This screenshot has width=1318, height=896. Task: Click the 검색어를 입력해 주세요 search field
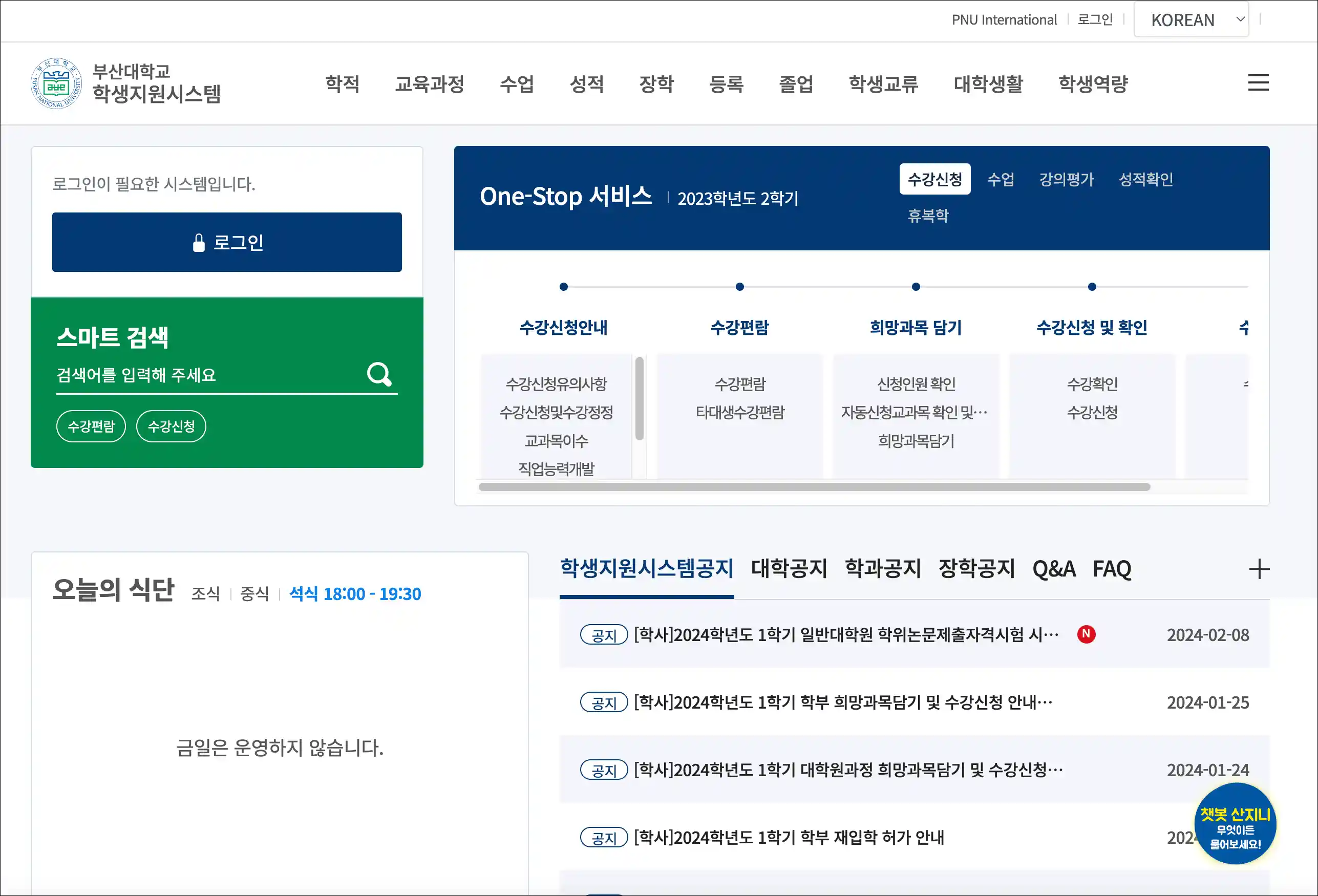pos(204,375)
